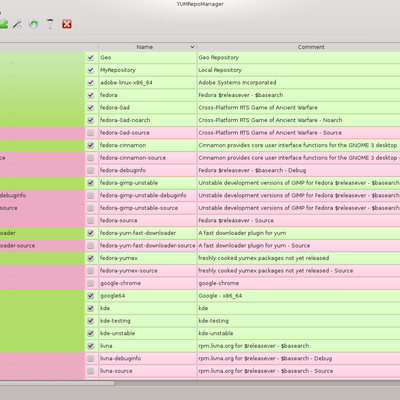
Task: Select the fedora-gimp-unstable-debuginfo name cell
Action: [x=147, y=196]
